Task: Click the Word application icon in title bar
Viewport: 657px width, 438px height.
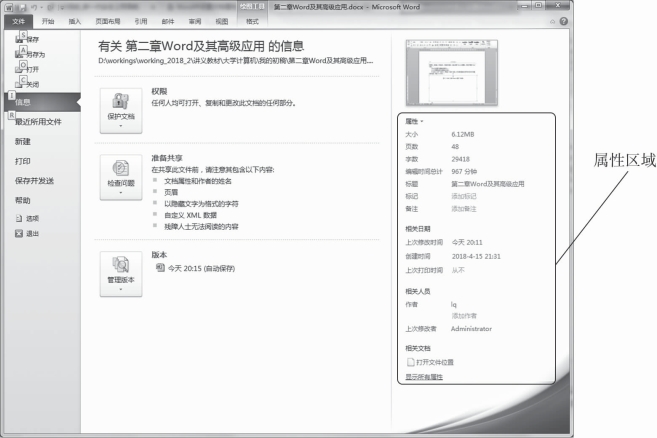Action: tap(9, 7)
